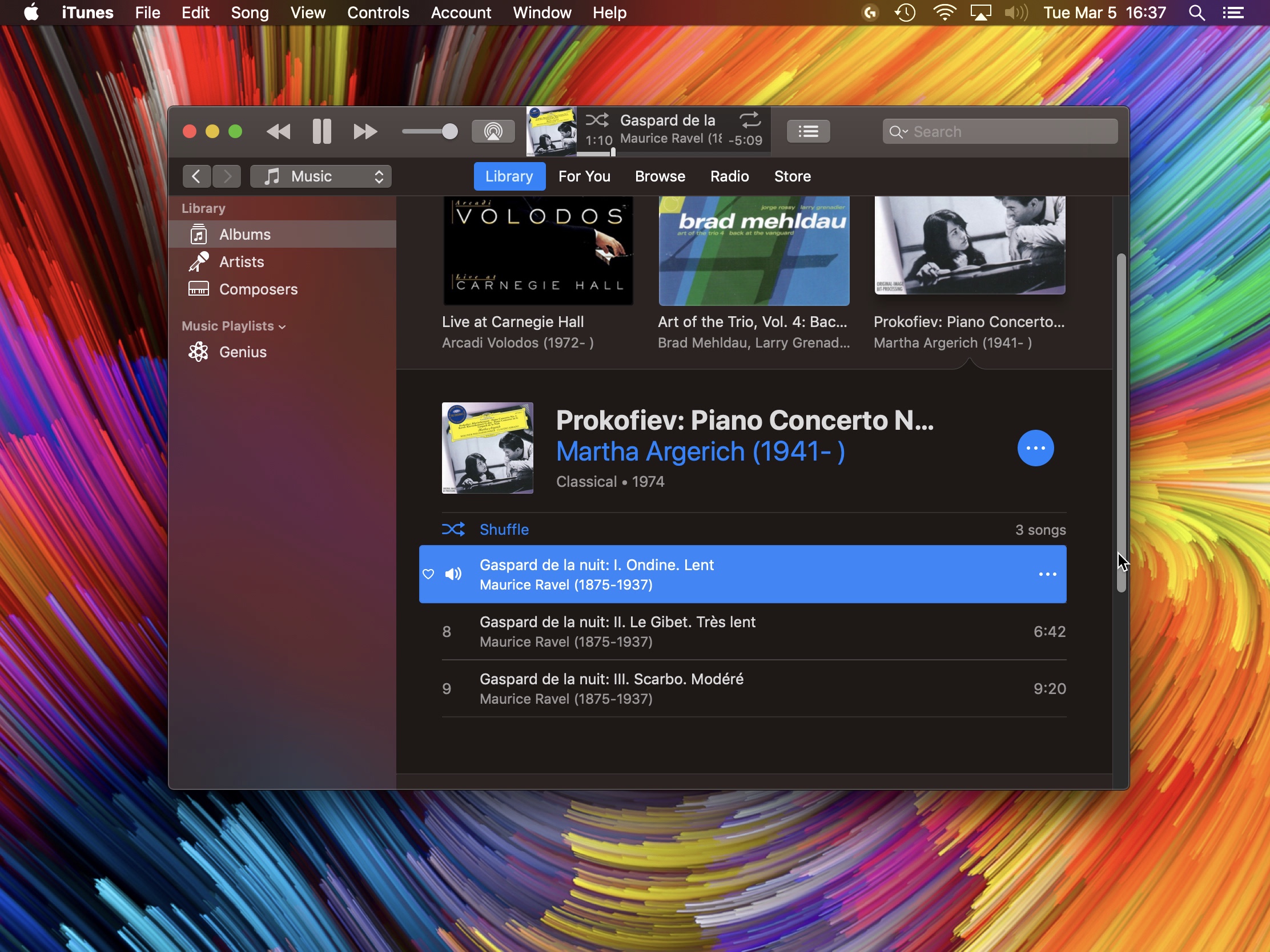Open the Time Machine menu bar icon
Screen dimensions: 1270x952
tap(905, 13)
